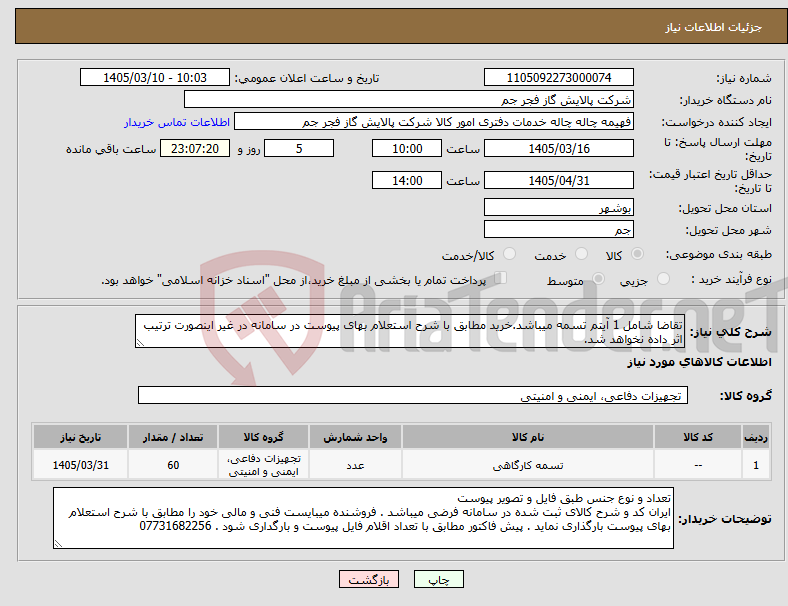Click the بازگشت (back) button
This screenshot has height=606, width=788.
(x=368, y=579)
